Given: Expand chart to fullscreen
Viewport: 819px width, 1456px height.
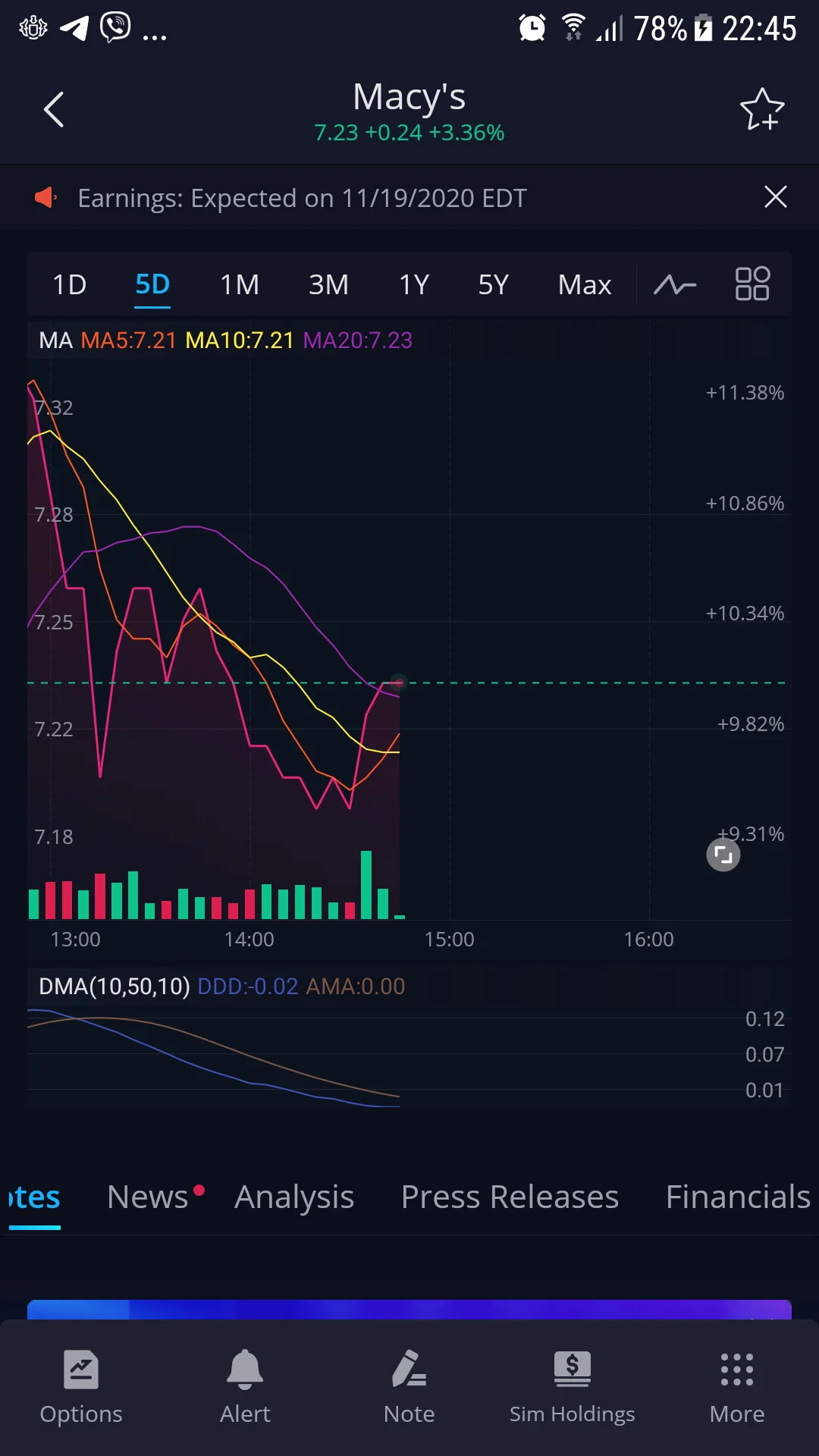Looking at the screenshot, I should (x=723, y=855).
